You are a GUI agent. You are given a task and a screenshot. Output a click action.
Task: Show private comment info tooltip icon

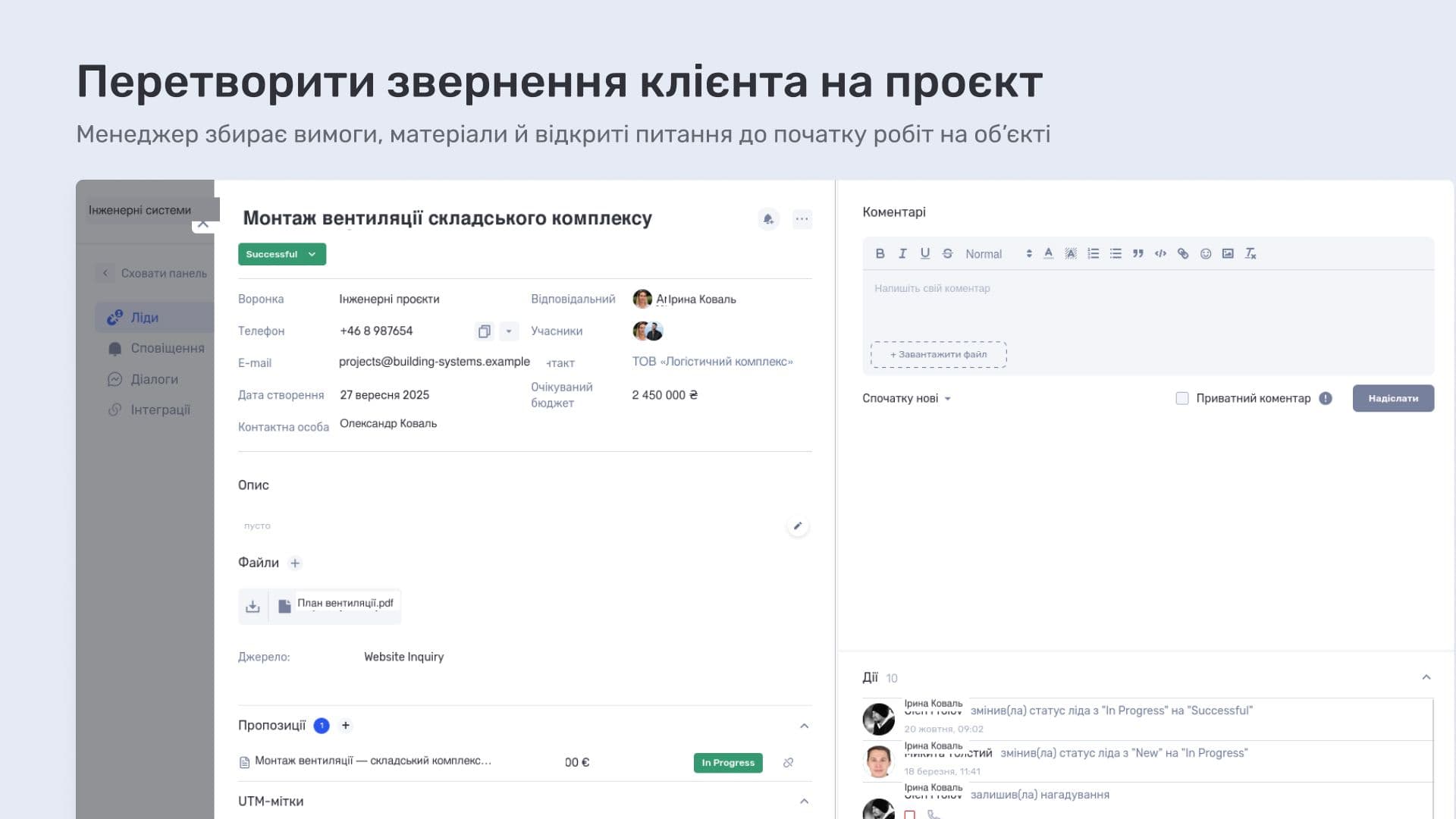coord(1325,398)
